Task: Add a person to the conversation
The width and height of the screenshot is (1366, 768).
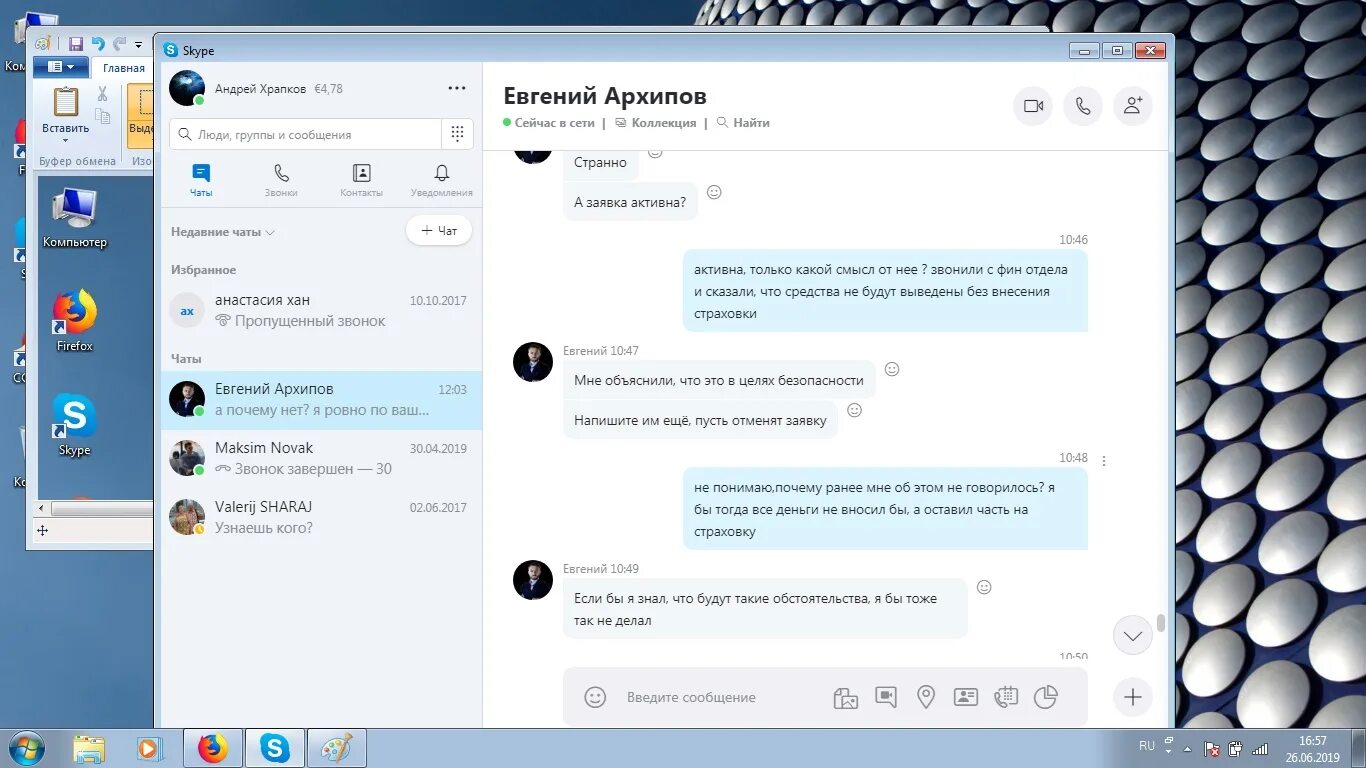Action: (1133, 106)
